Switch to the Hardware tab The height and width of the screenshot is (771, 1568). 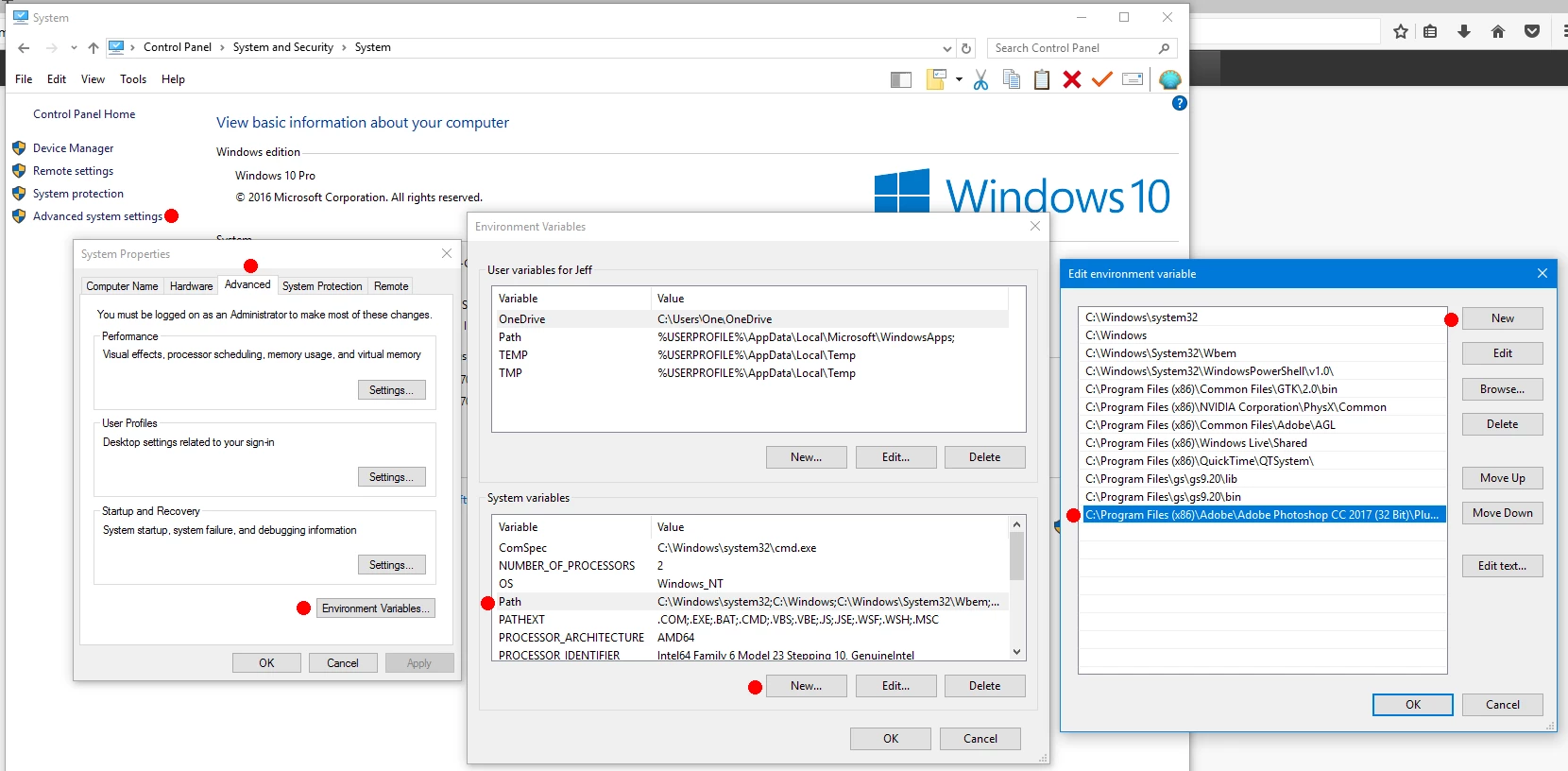(192, 286)
